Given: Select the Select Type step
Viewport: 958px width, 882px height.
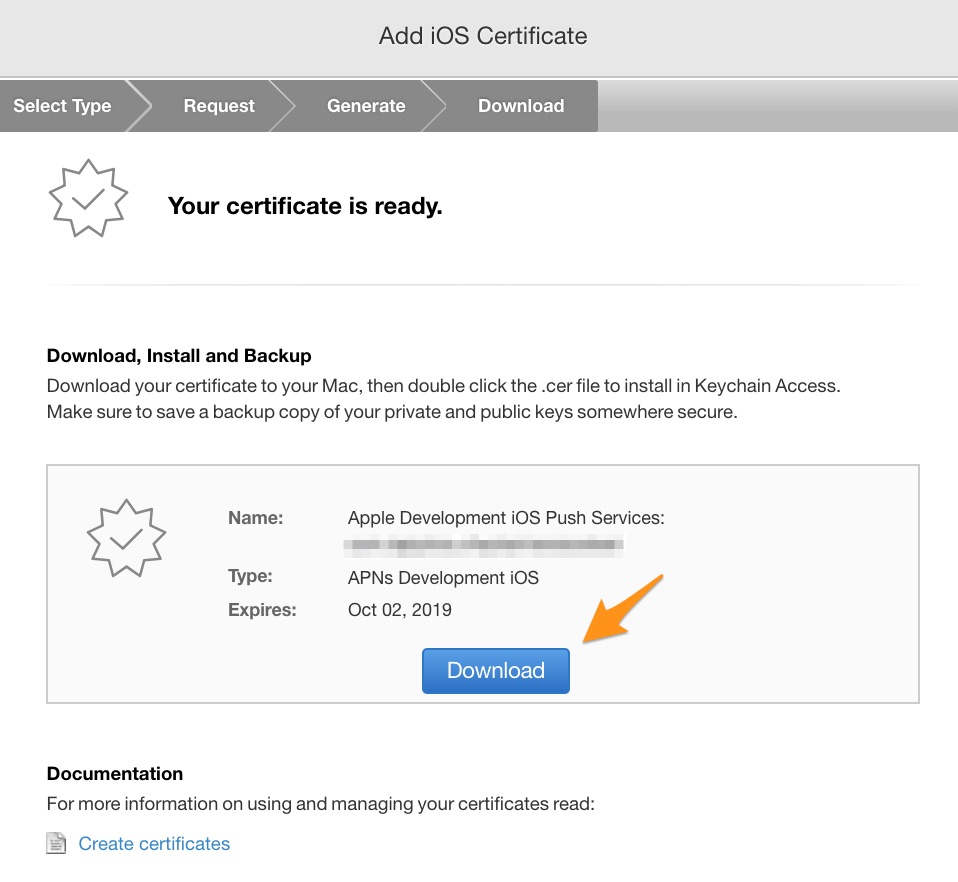Looking at the screenshot, I should tap(62, 106).
